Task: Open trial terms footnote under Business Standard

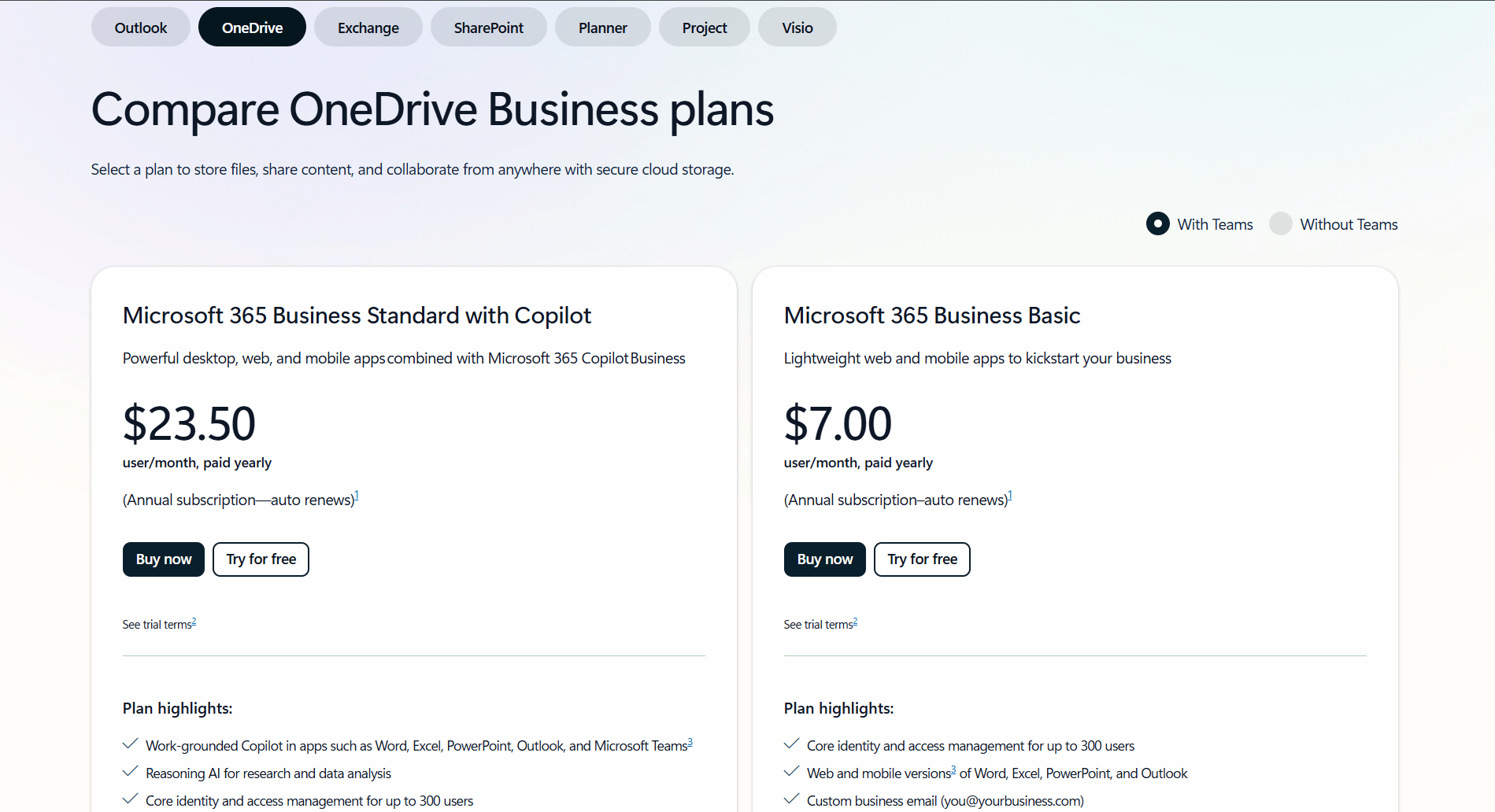Action: pos(194,622)
